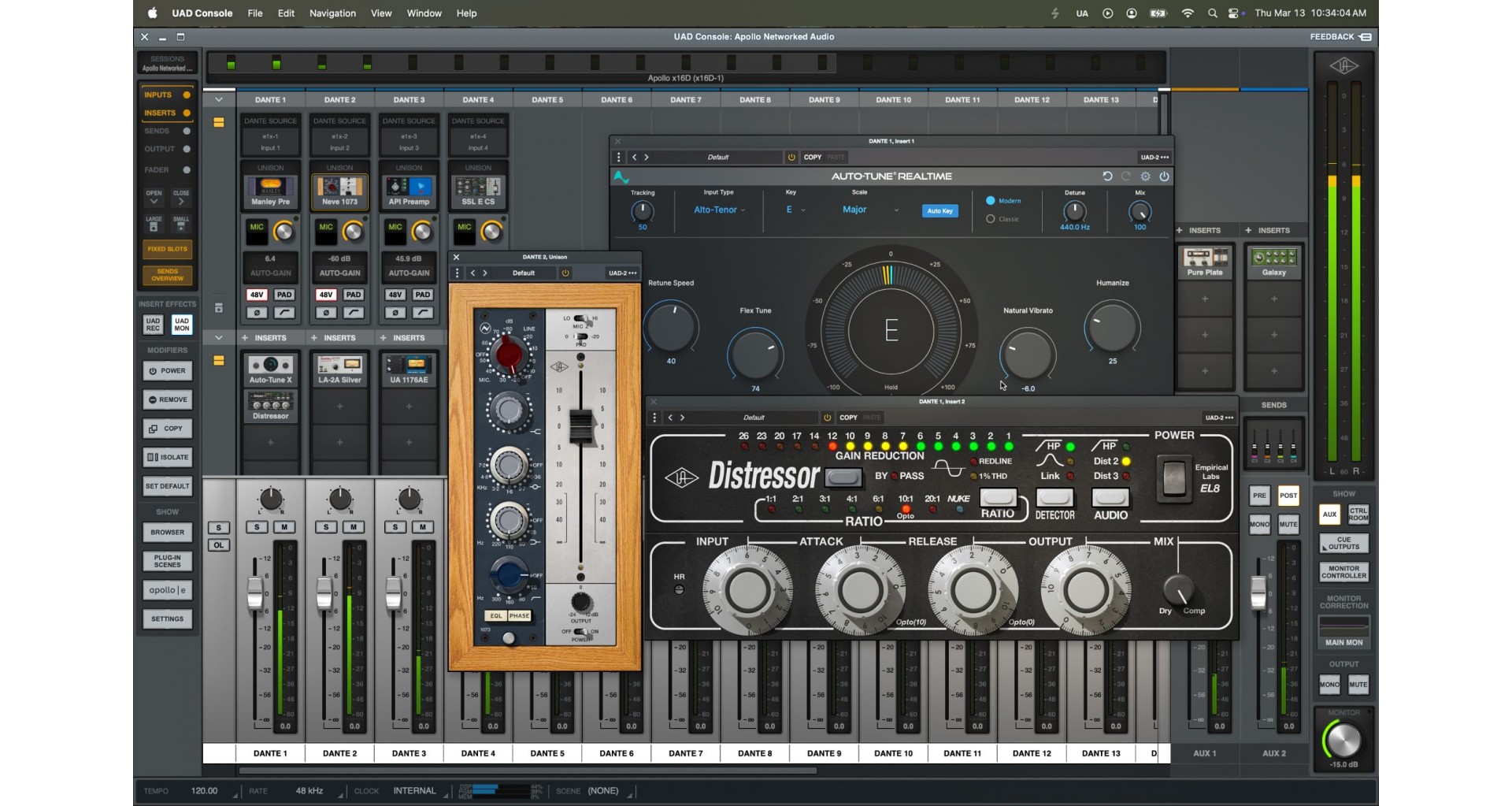Open the BROWSER panel

(x=167, y=533)
